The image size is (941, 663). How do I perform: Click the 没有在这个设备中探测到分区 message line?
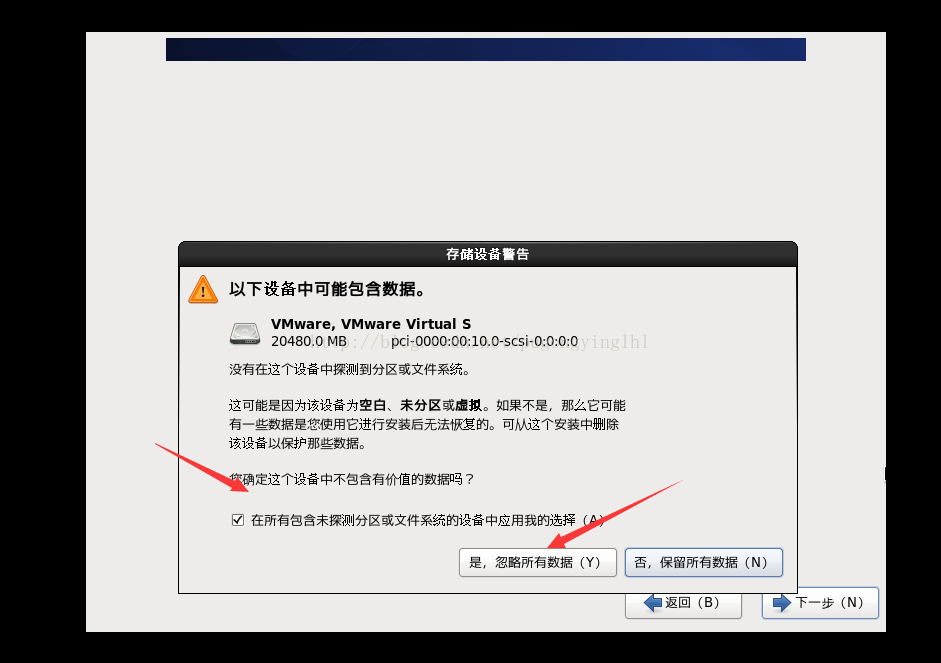tap(349, 370)
